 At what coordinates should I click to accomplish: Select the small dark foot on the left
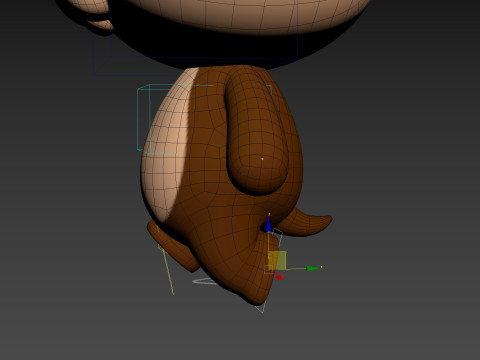[173, 246]
